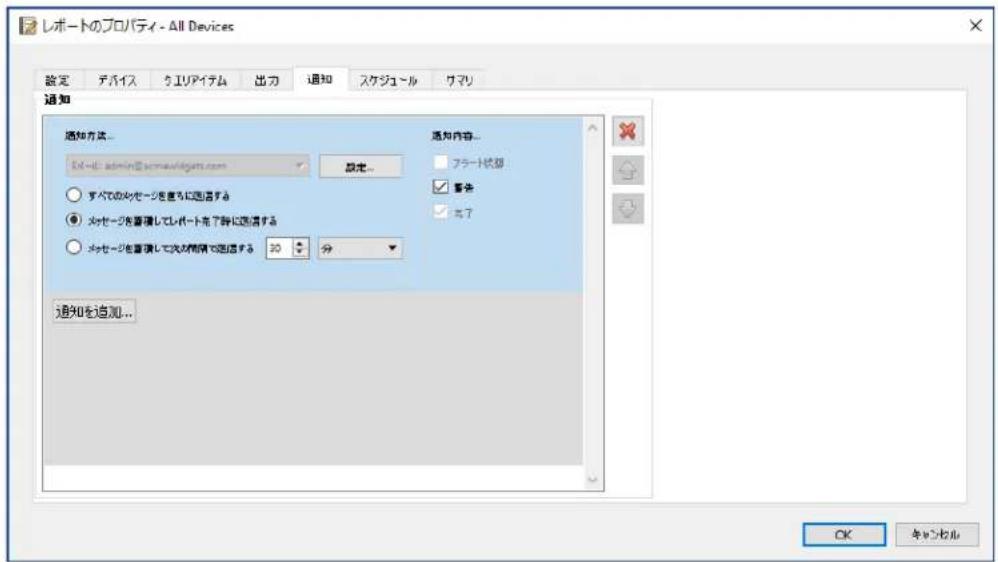Screen dimensions: 998x562
Task: Click the notification list scrollbar down arrow
Action: [593, 479]
